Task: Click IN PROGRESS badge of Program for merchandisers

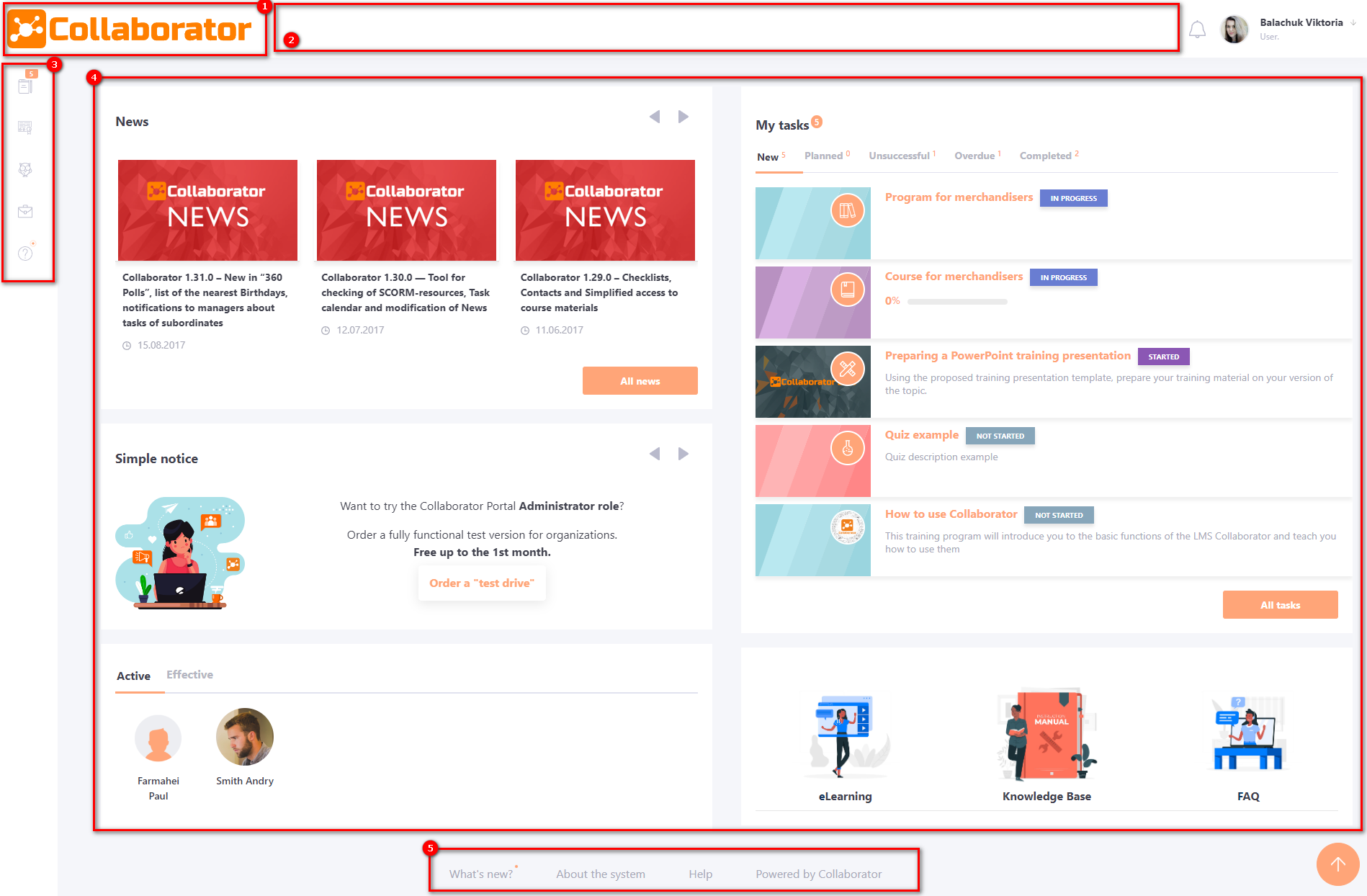Action: click(1074, 198)
